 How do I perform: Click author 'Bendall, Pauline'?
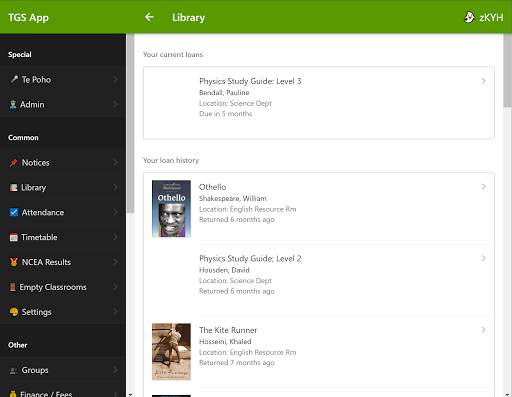click(x=224, y=92)
